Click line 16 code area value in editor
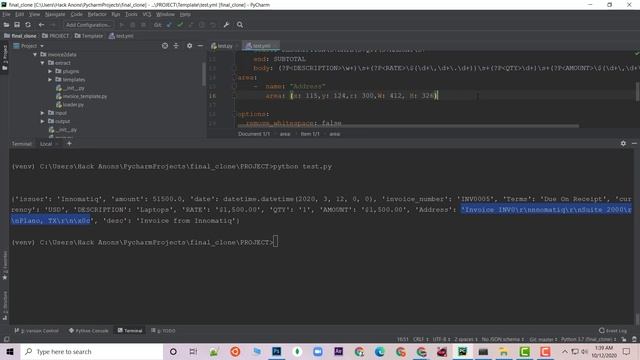The width and height of the screenshot is (640, 360). pyautogui.click(x=363, y=96)
